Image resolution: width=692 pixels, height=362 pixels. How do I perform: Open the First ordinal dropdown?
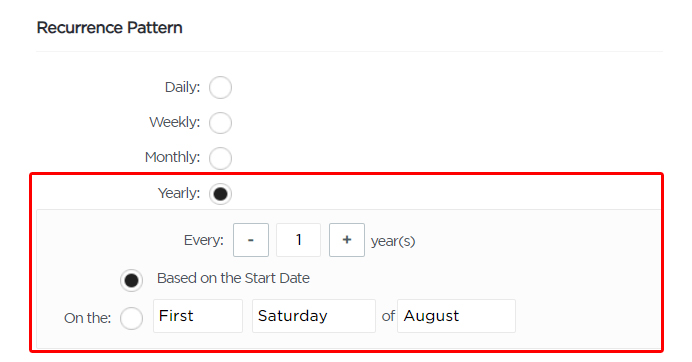(198, 316)
